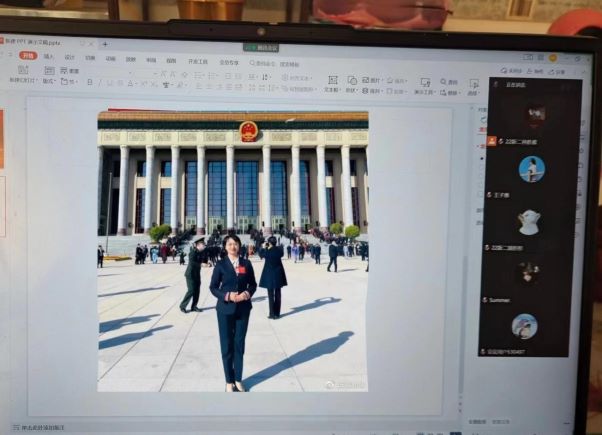Image resolution: width=602 pixels, height=435 pixels.
Task: Click the align left icon
Action: (199, 86)
